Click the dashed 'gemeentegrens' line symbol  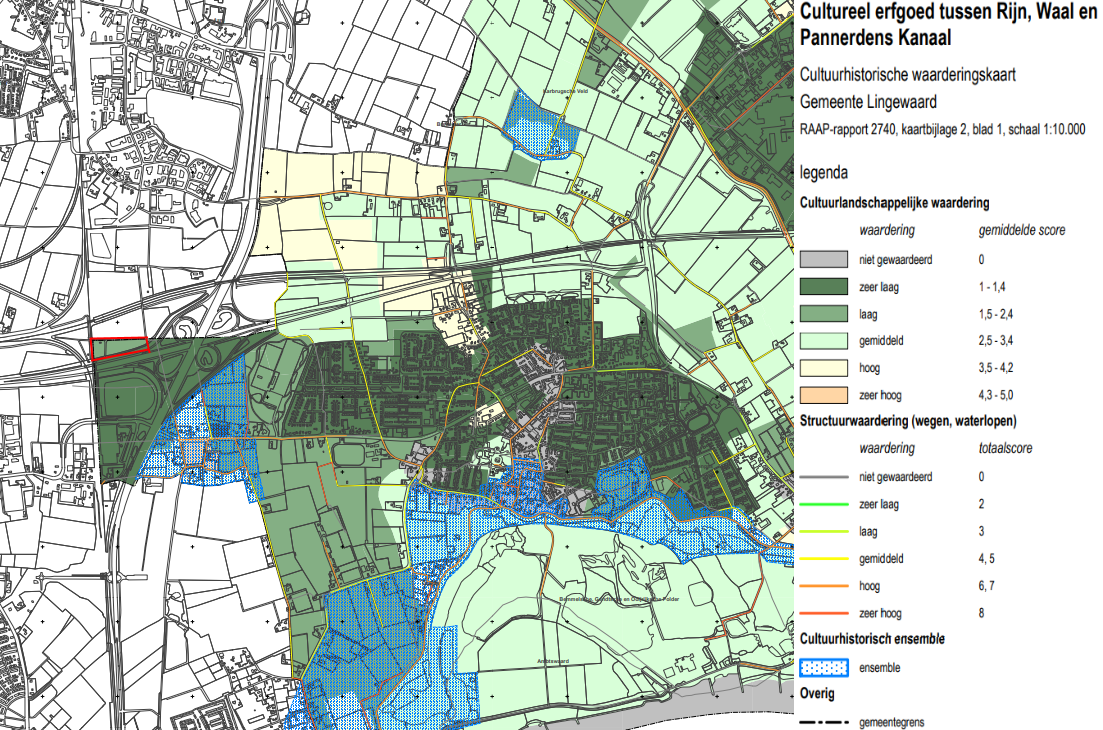point(824,721)
